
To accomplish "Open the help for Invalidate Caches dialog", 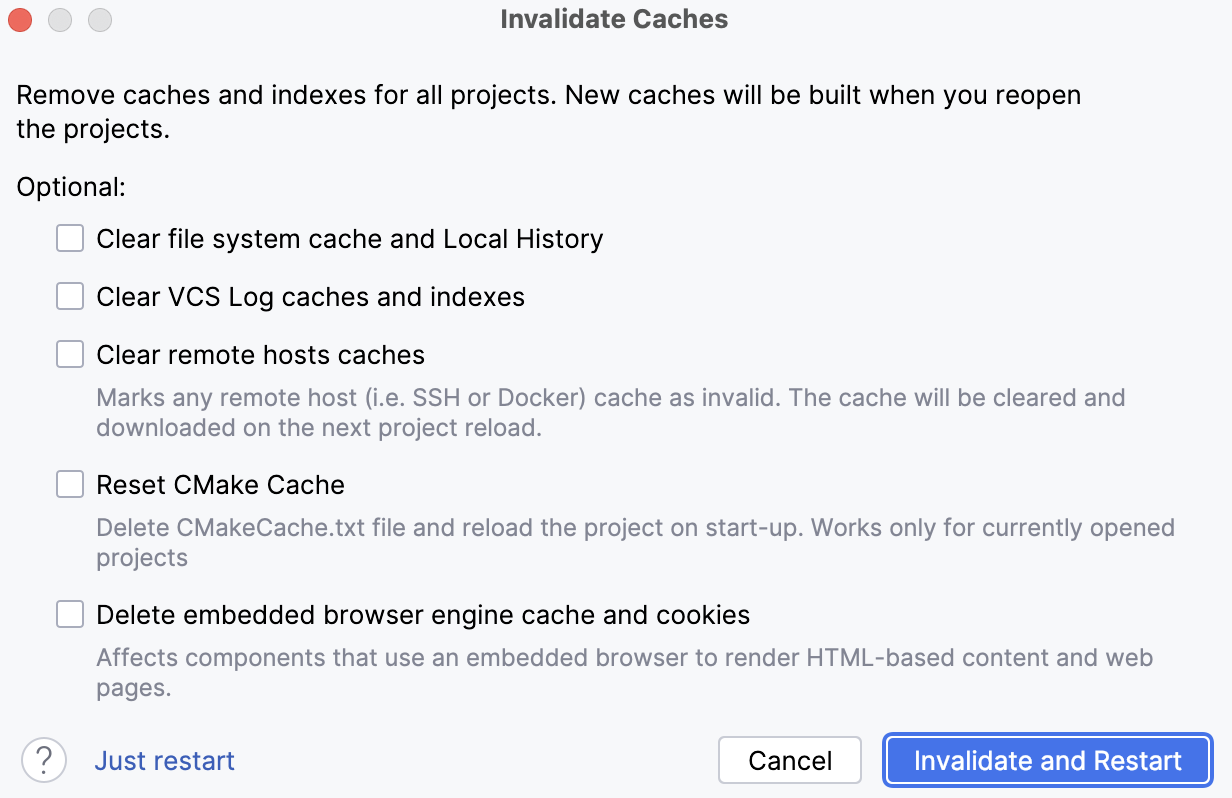I will [42, 760].
